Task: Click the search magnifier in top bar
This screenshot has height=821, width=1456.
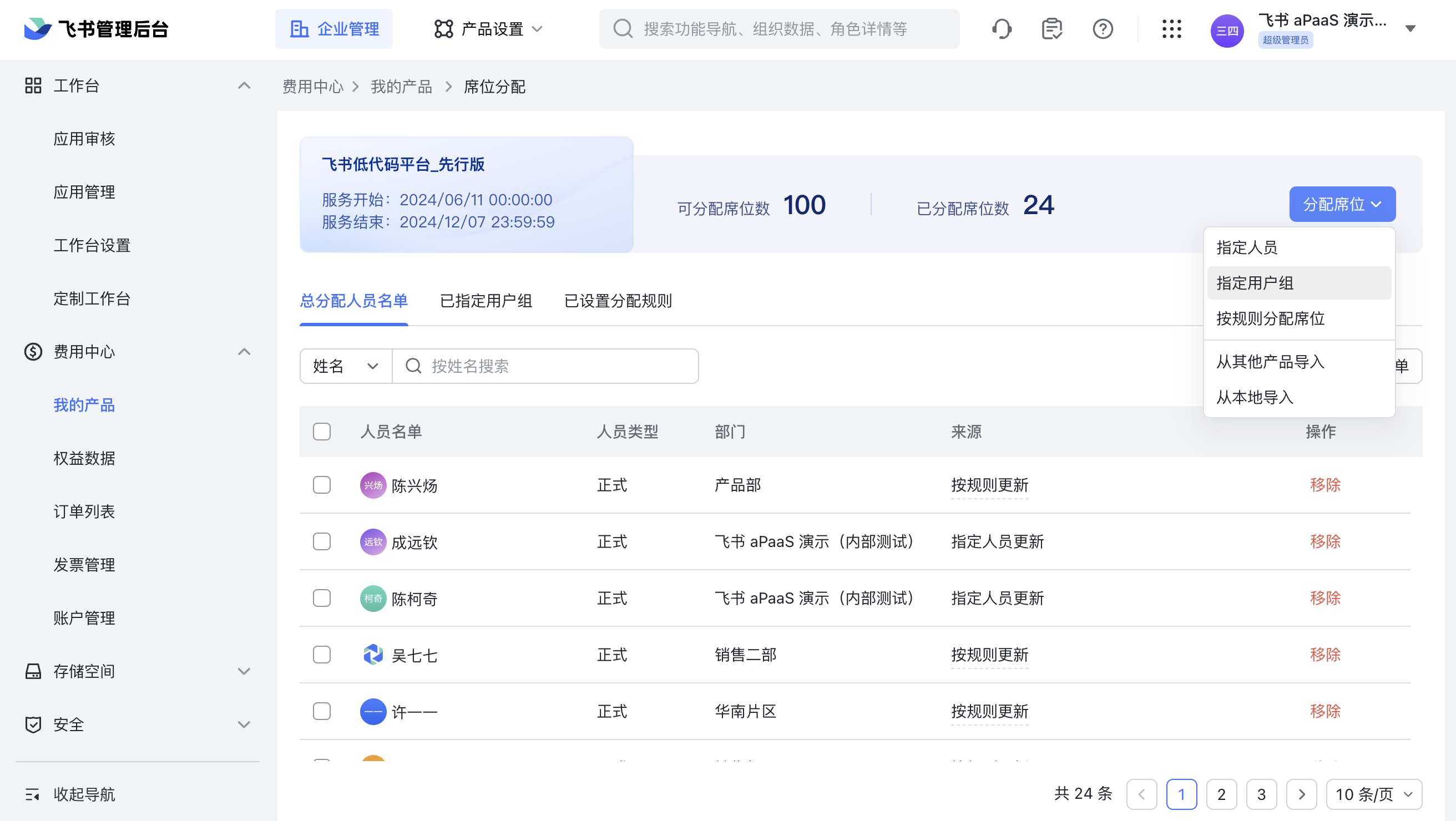Action: [623, 28]
